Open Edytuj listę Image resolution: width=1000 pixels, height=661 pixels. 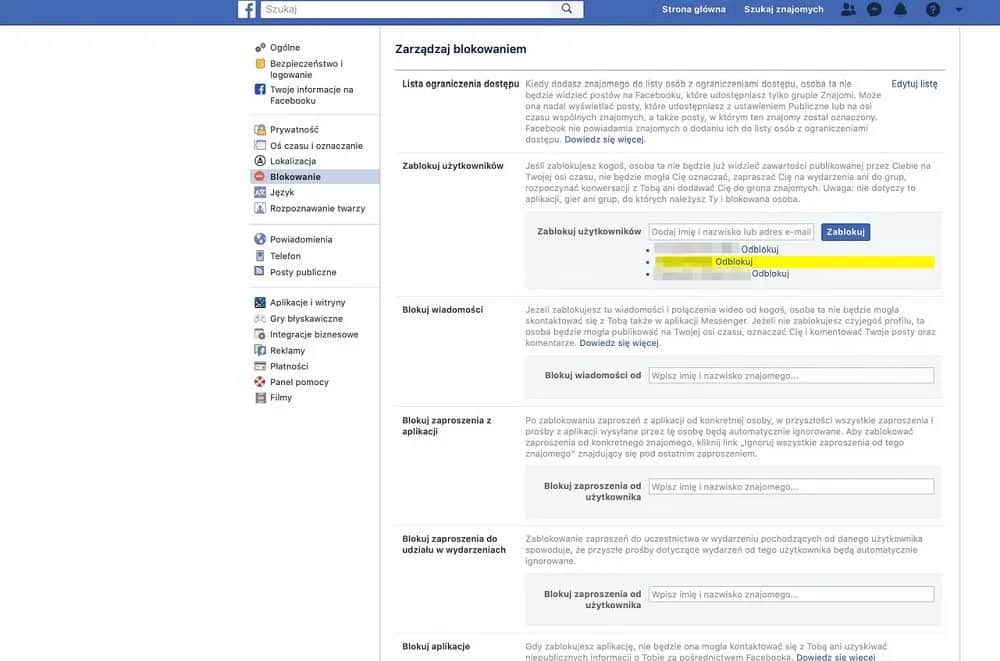coord(913,84)
